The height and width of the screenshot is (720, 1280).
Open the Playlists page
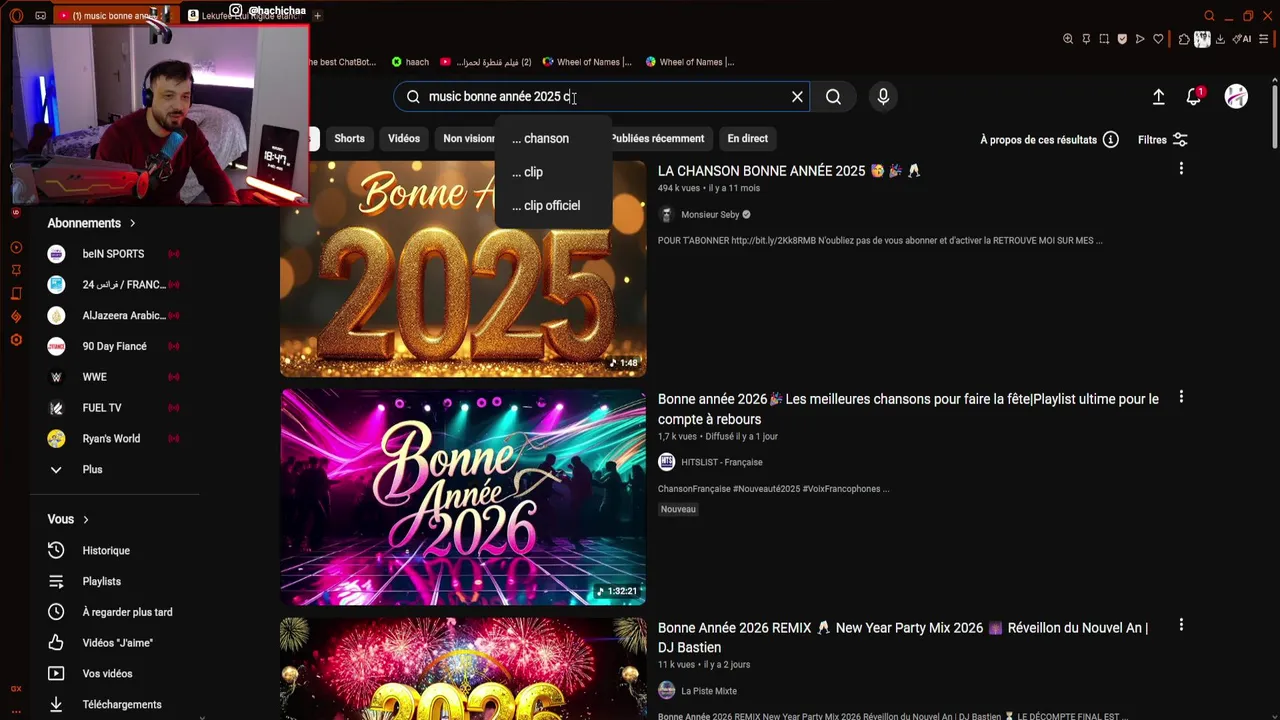pos(101,581)
